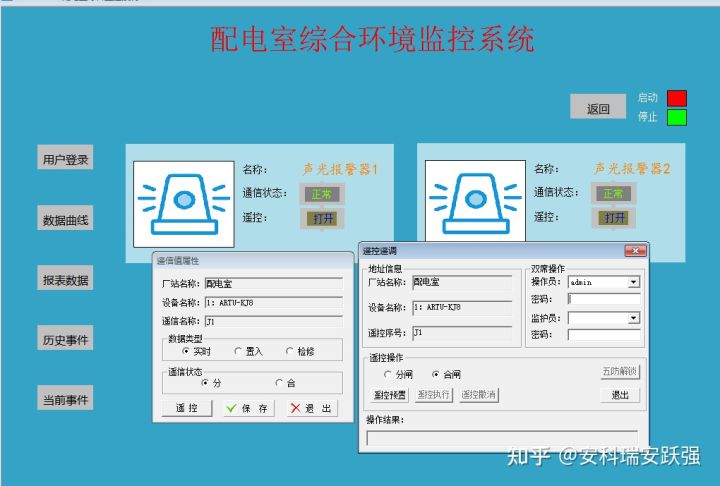The image size is (720, 486).
Task: Click the red 启动 indicator square
Action: pyautogui.click(x=677, y=98)
